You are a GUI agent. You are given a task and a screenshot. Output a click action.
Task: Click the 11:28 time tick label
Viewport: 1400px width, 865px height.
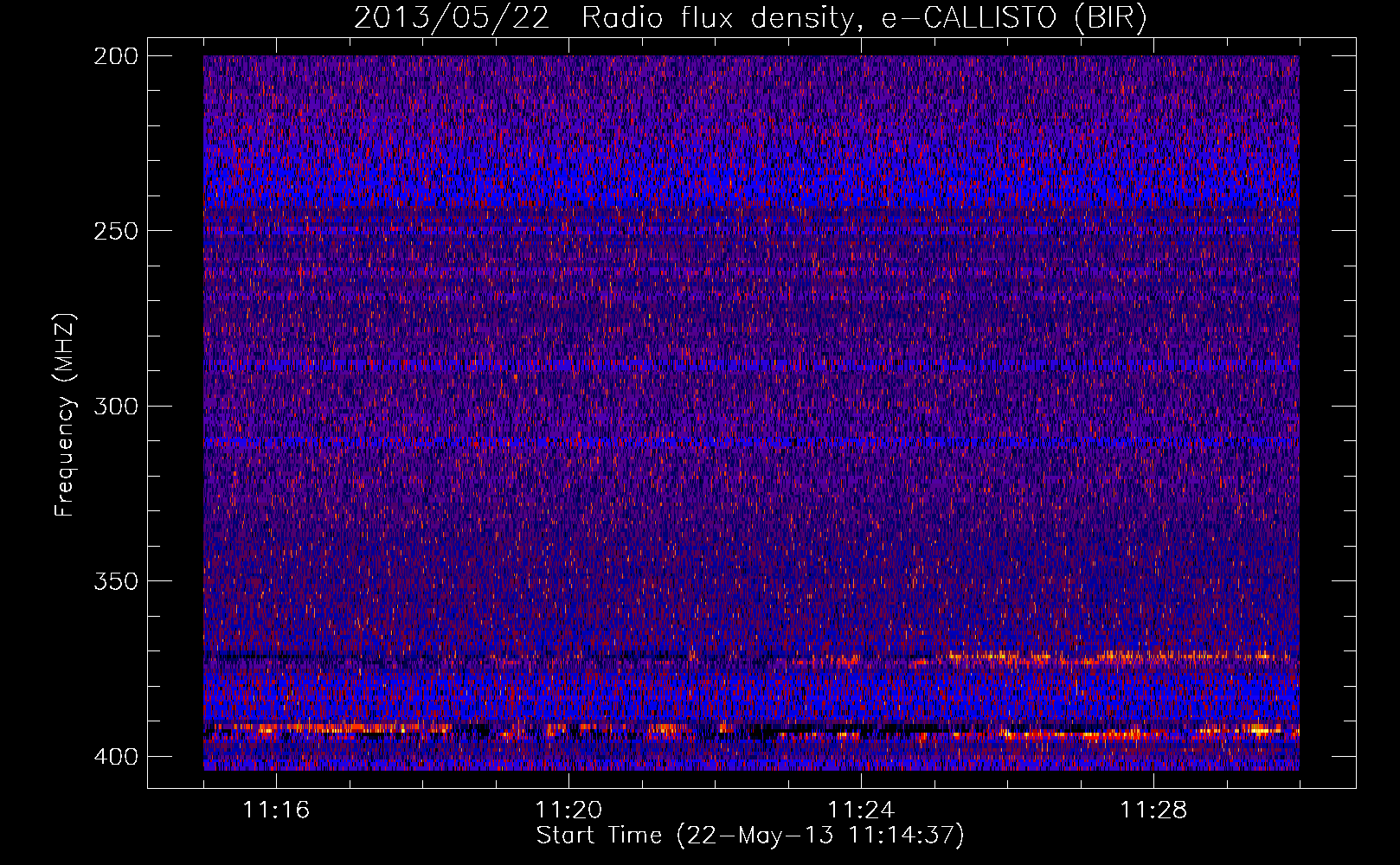click(x=1154, y=810)
